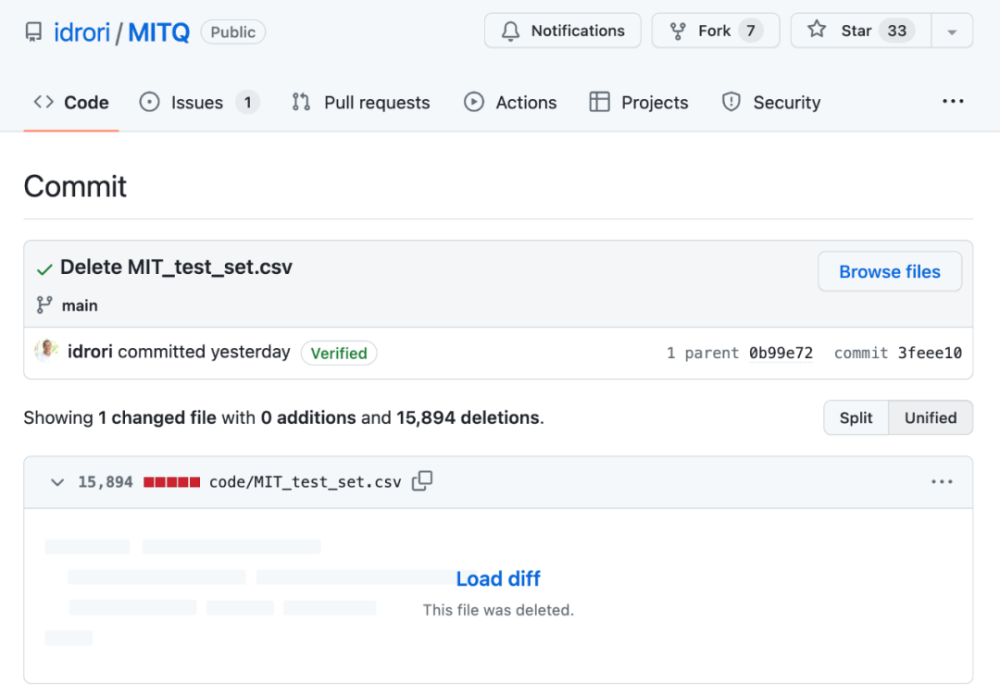This screenshot has width=1000, height=697.
Task: Open the file options ellipsis menu
Action: click(941, 482)
